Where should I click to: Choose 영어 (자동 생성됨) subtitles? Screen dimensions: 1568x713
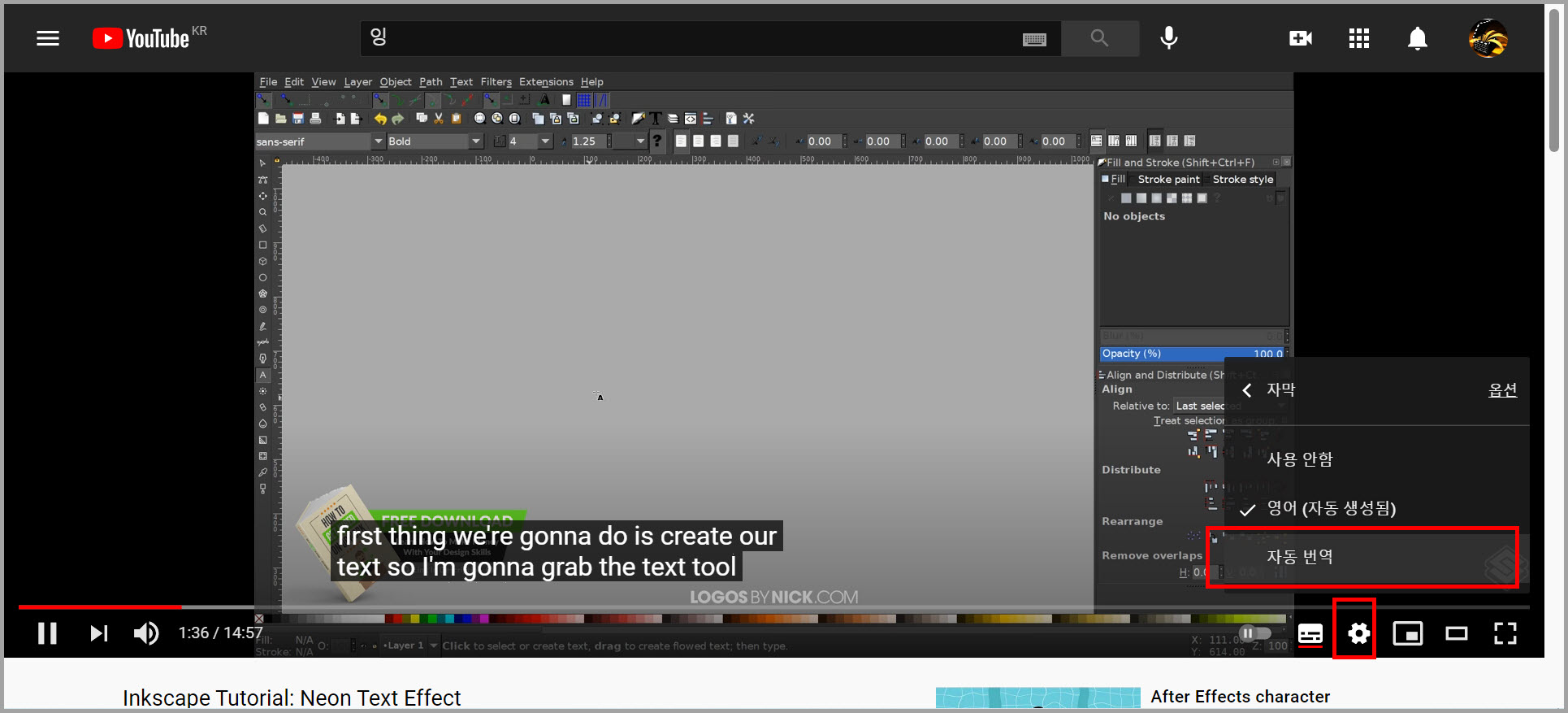coord(1377,509)
